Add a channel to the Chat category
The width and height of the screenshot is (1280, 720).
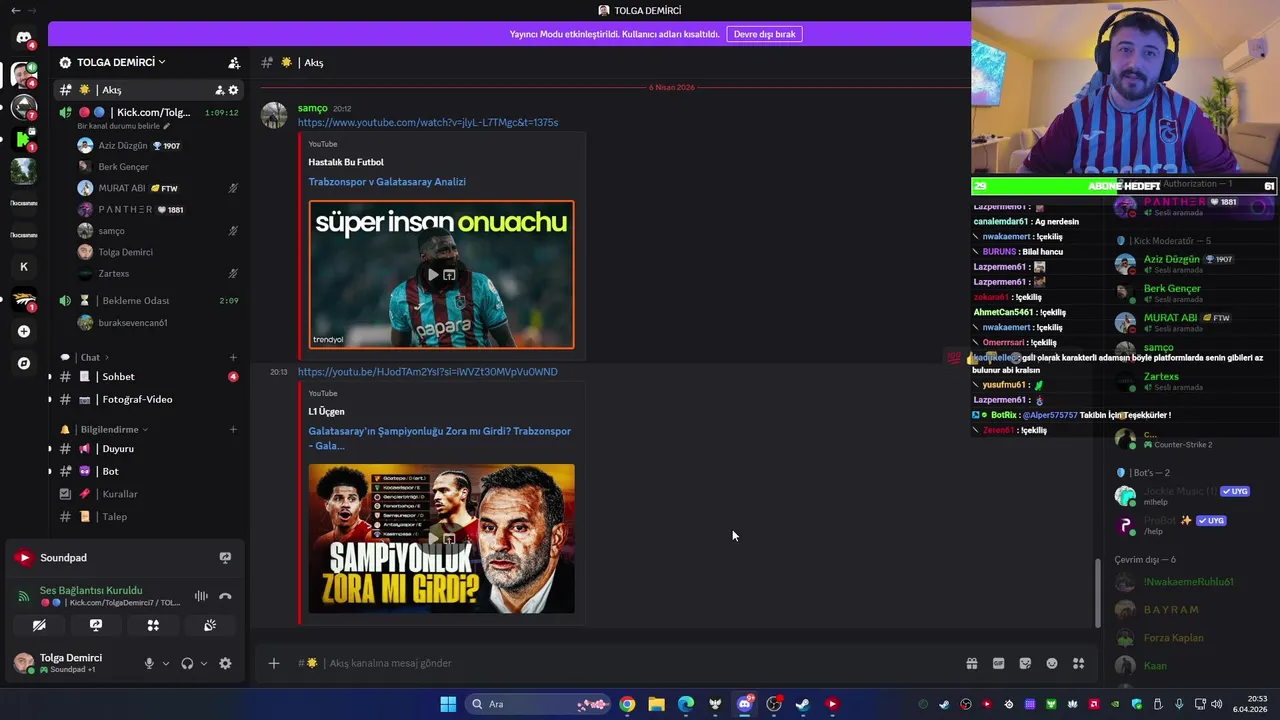pos(233,357)
